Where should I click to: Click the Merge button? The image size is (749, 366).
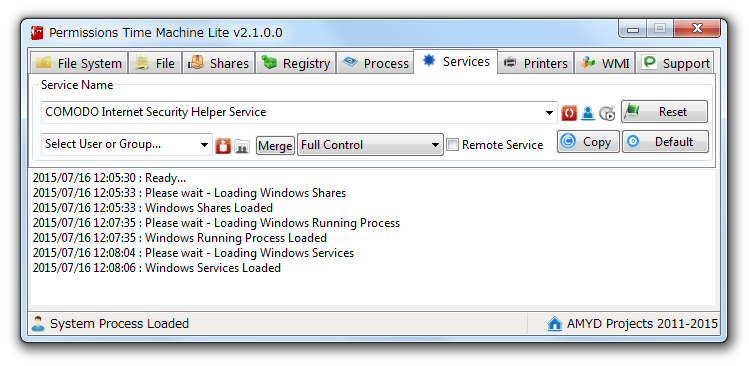click(275, 146)
